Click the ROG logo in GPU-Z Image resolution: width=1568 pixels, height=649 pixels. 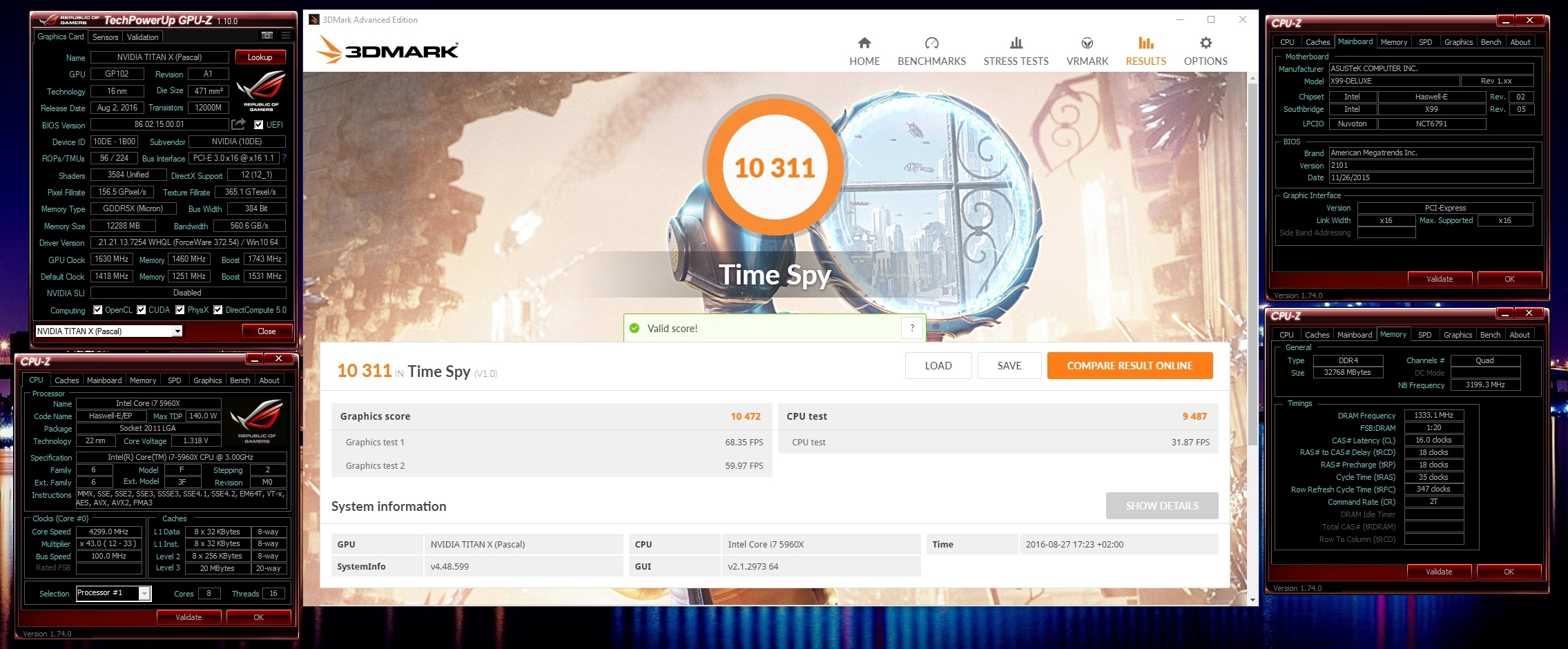(261, 90)
